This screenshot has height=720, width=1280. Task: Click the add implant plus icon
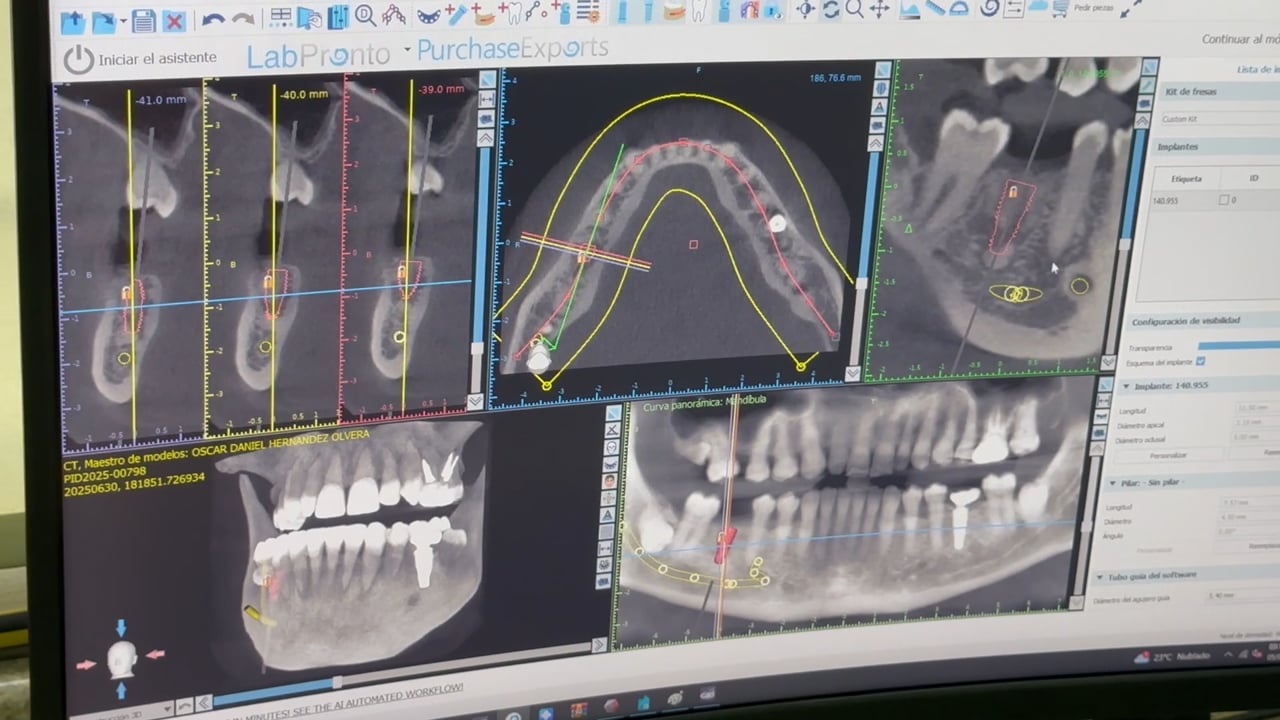click(x=456, y=13)
